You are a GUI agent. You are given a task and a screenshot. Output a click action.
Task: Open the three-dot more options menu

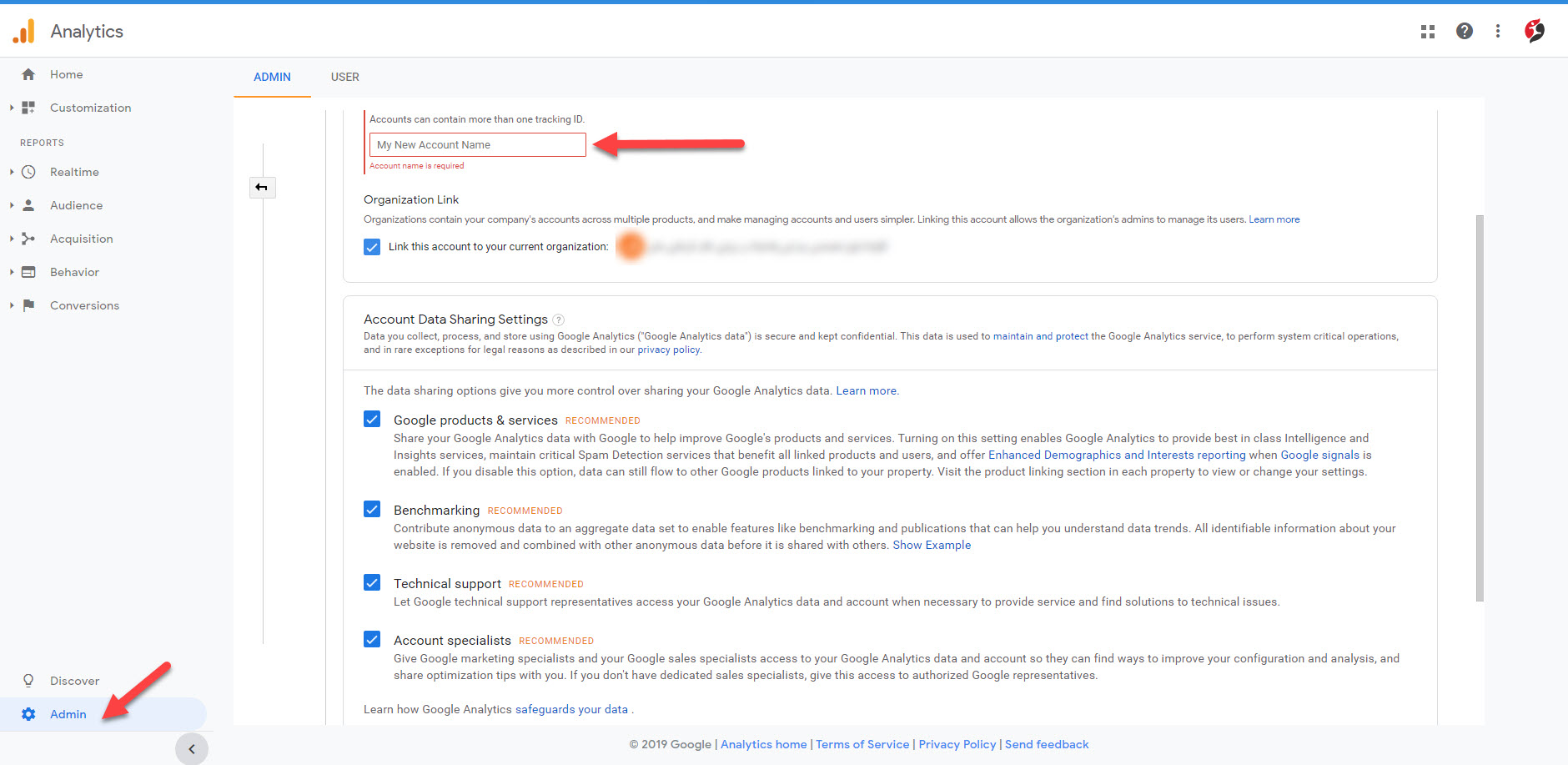pos(1498,32)
